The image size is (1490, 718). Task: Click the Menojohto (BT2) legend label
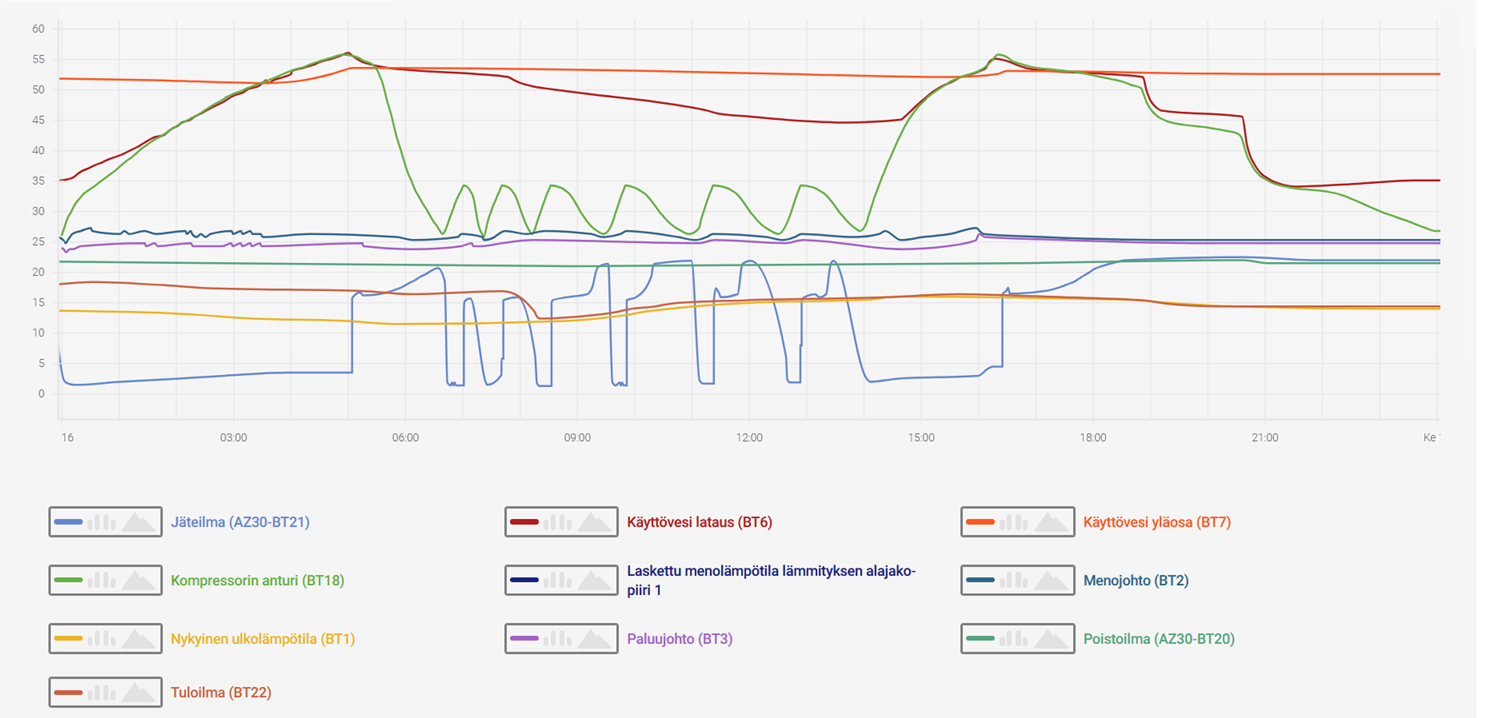[1136, 580]
